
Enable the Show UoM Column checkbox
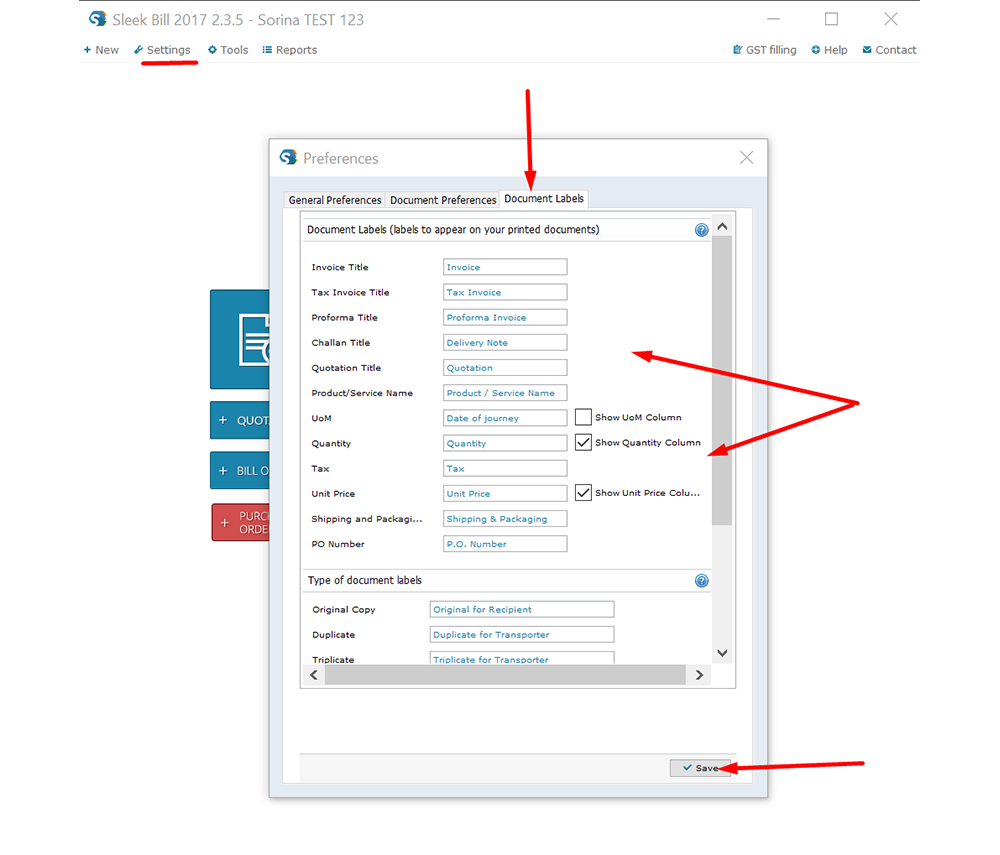tap(583, 418)
